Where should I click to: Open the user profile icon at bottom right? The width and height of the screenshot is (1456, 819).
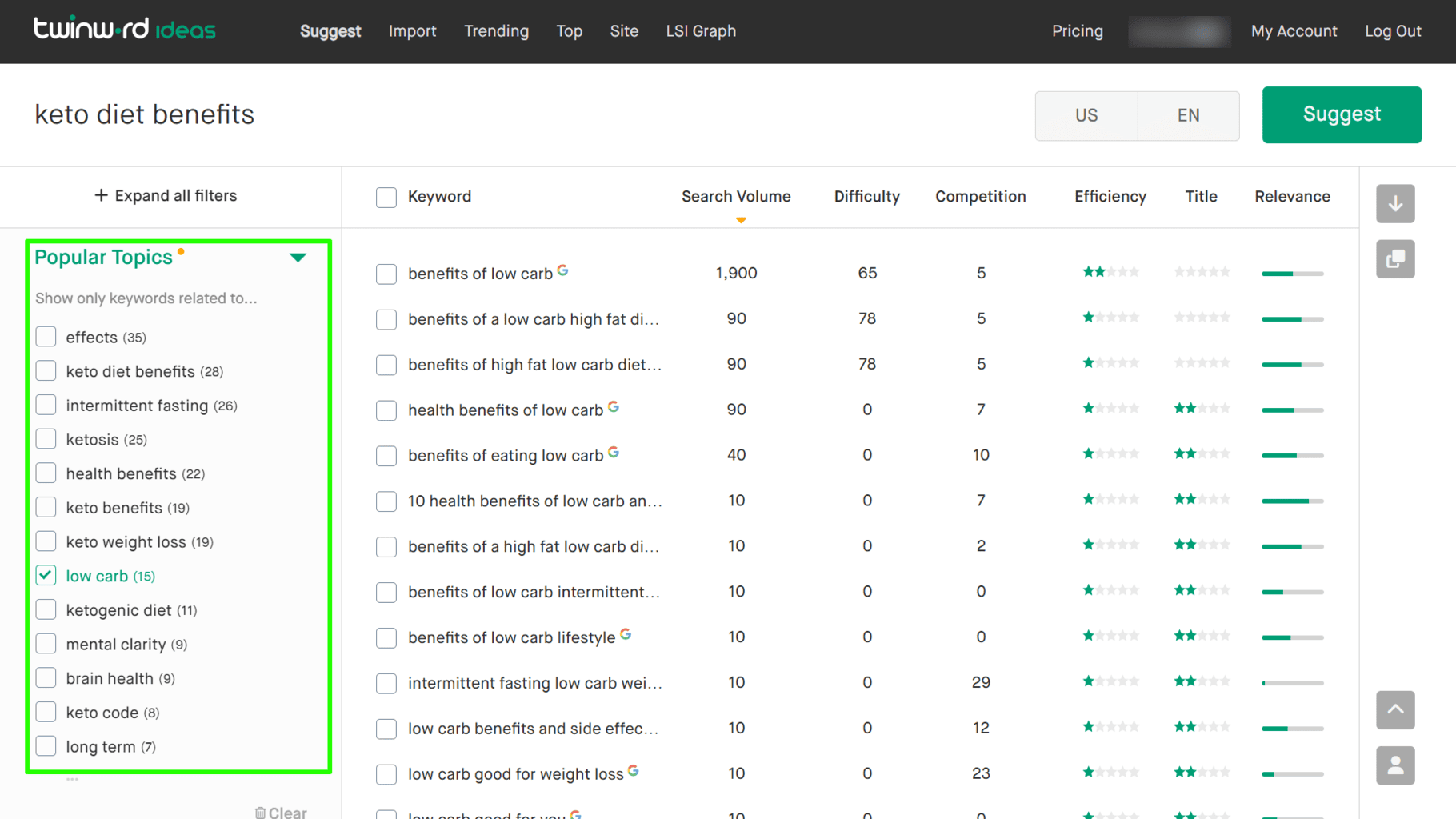click(1395, 765)
